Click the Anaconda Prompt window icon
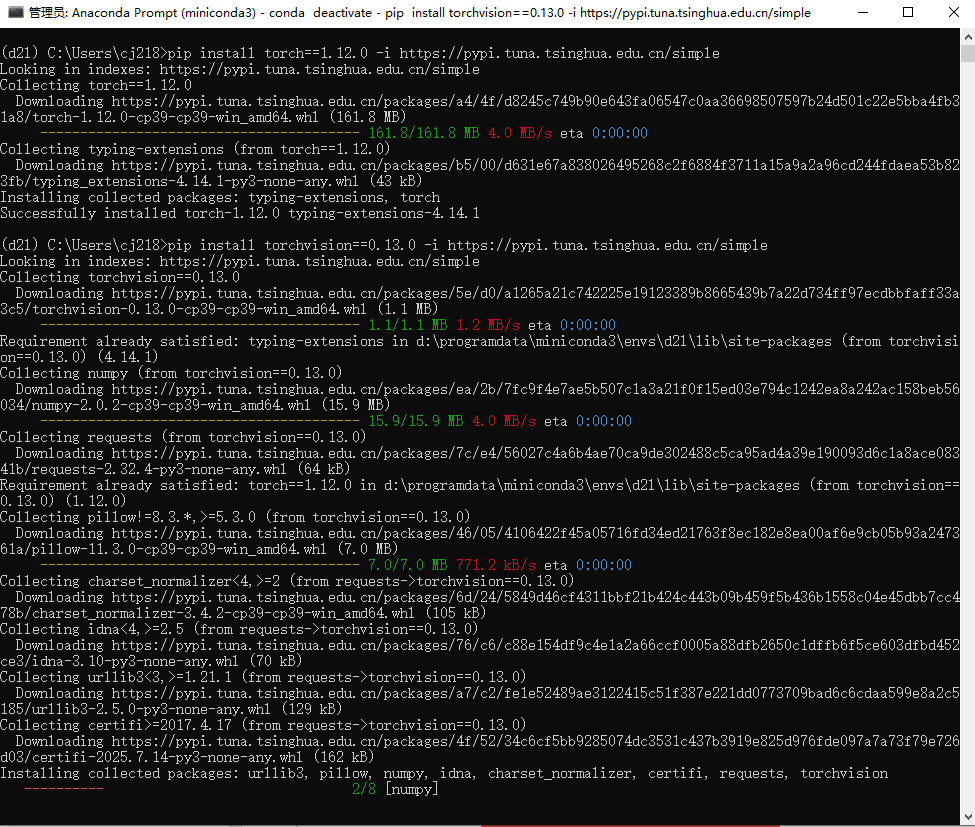975x827 pixels. click(x=15, y=12)
